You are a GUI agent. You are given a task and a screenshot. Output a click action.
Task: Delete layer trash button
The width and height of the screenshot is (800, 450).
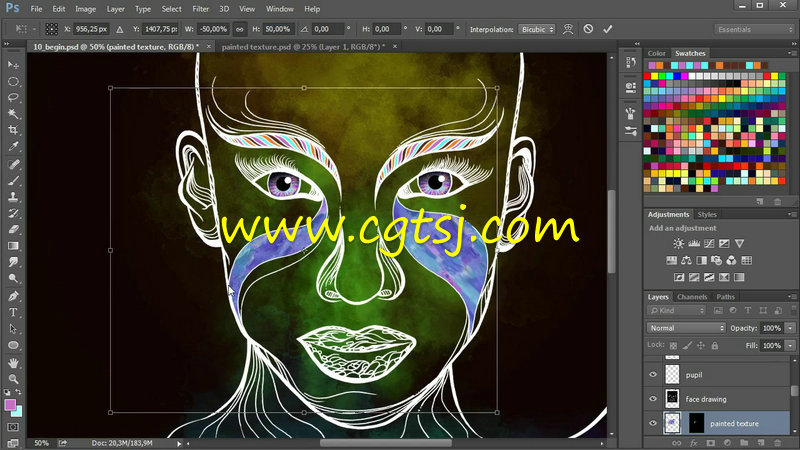click(778, 443)
